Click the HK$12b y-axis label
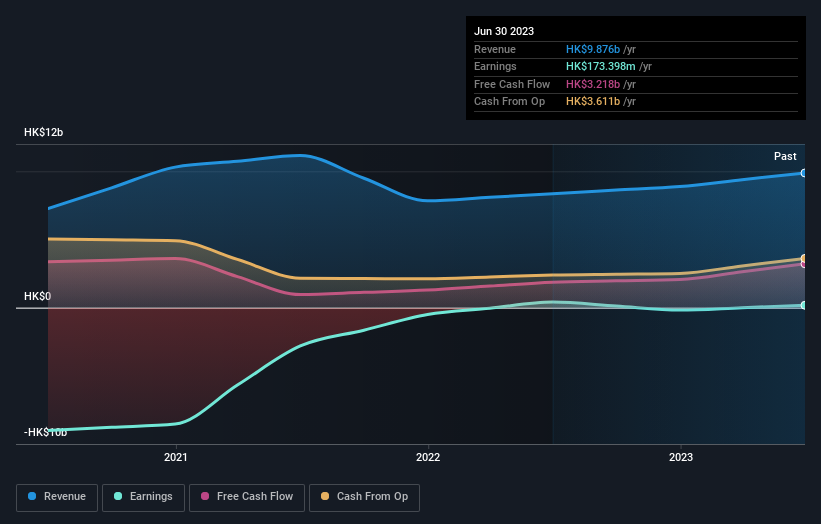Image resolution: width=821 pixels, height=524 pixels. click(x=43, y=132)
